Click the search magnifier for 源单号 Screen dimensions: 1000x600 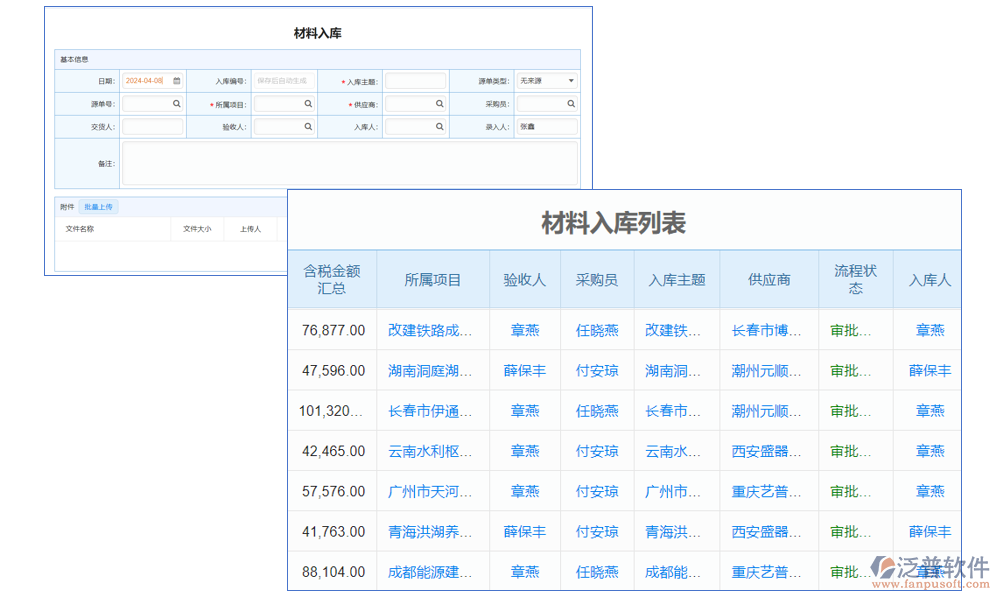click(x=176, y=103)
